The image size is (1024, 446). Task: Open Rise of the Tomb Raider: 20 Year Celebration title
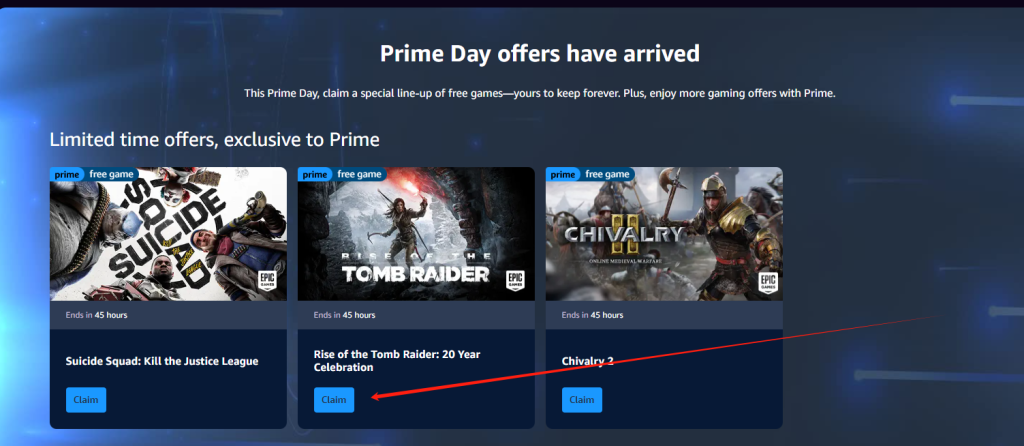(397, 361)
